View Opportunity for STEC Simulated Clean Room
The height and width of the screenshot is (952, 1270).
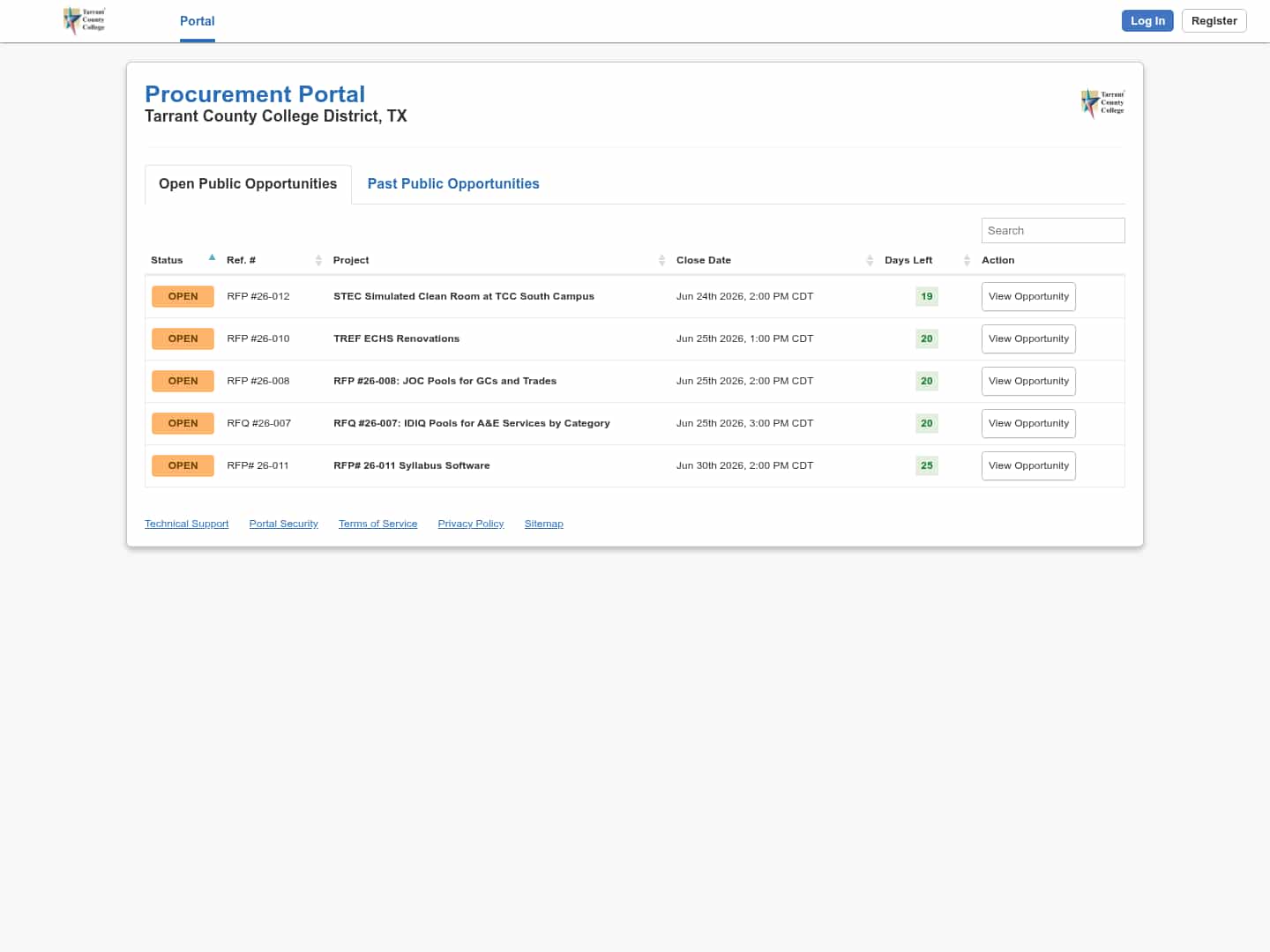pyautogui.click(x=1028, y=296)
